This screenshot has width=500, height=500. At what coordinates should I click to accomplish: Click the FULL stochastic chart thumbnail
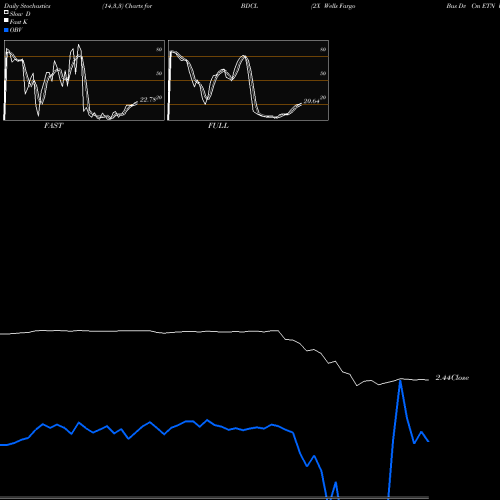pos(248,80)
